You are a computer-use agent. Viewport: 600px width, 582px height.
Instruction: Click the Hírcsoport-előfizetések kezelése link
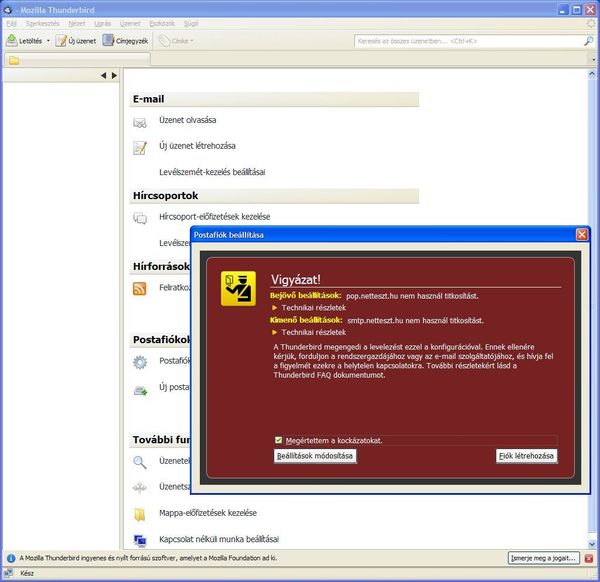(x=214, y=217)
